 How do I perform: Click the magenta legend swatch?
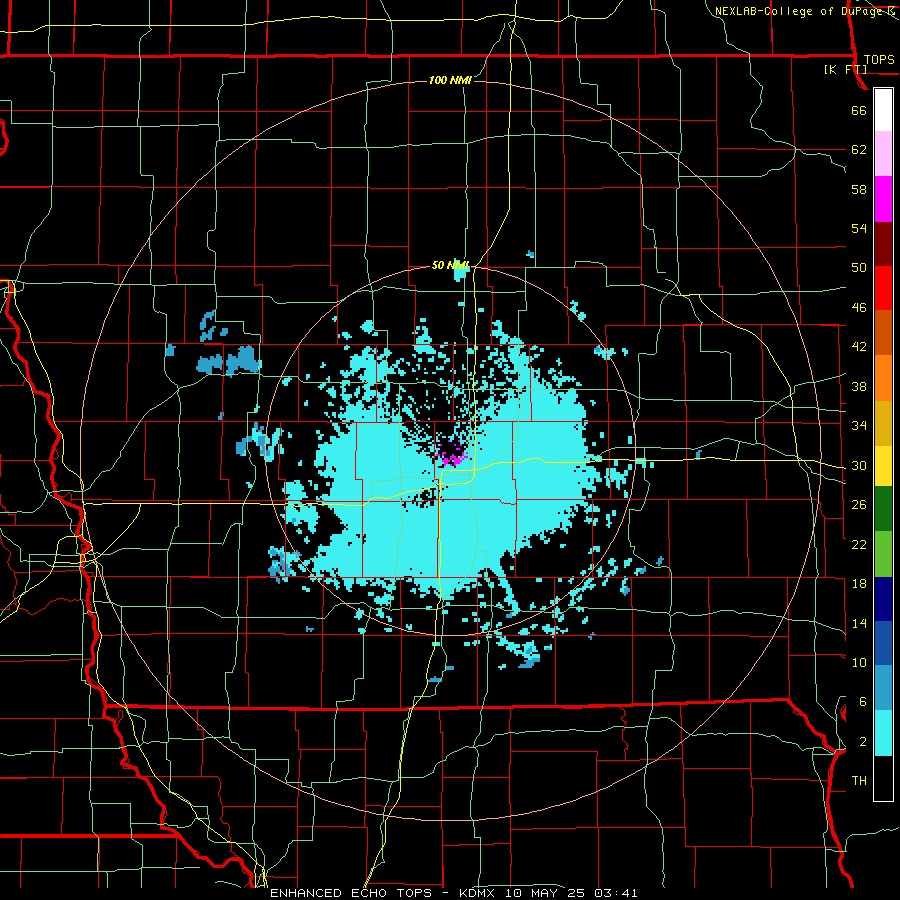click(x=883, y=199)
